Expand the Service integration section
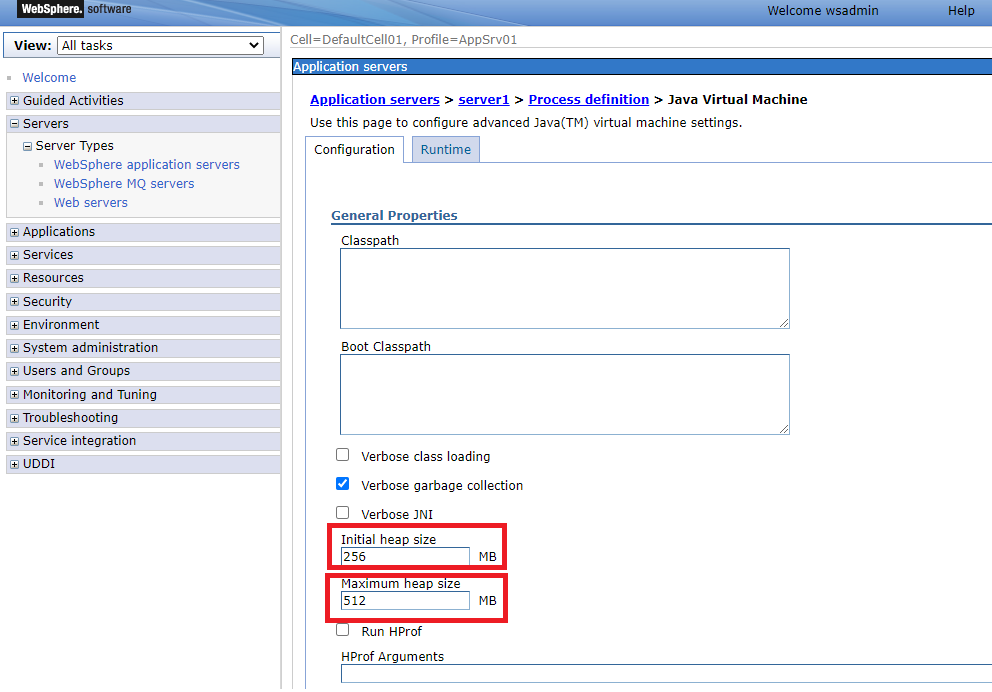This screenshot has height=692, width=992. (15, 441)
